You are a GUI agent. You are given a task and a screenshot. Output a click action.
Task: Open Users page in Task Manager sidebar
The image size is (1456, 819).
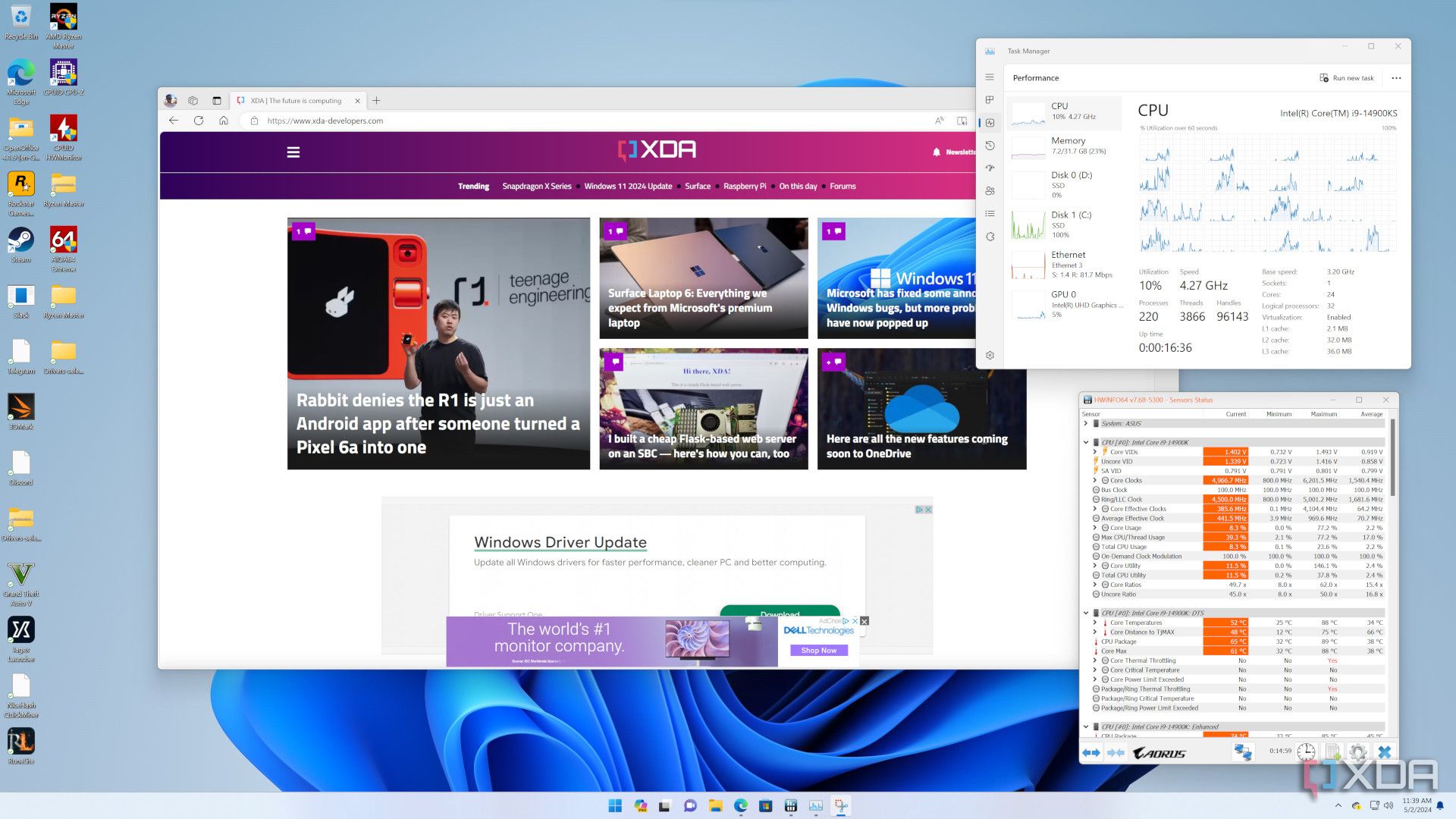tap(990, 191)
